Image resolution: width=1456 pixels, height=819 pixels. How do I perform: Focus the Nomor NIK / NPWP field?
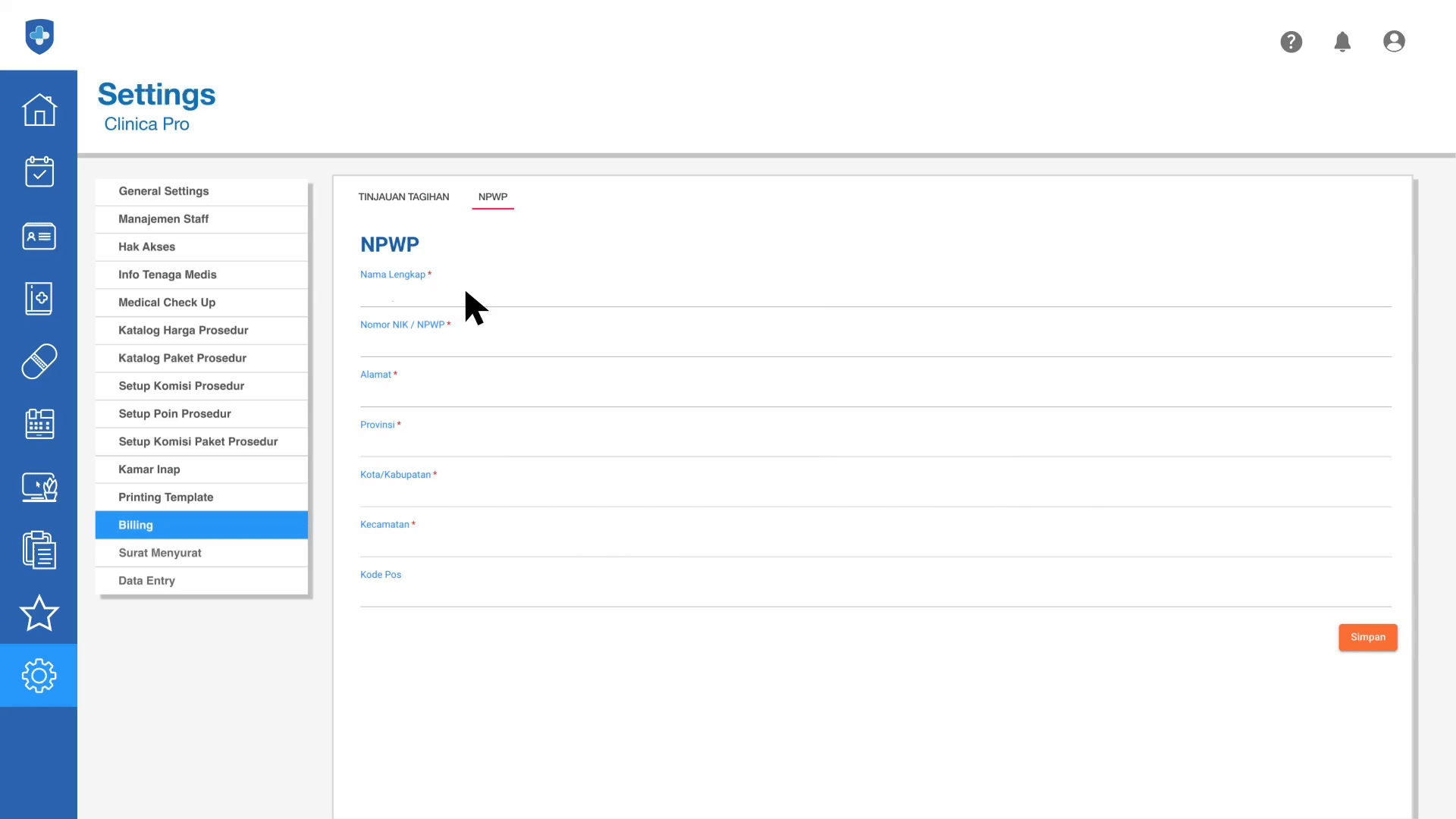[x=875, y=344]
